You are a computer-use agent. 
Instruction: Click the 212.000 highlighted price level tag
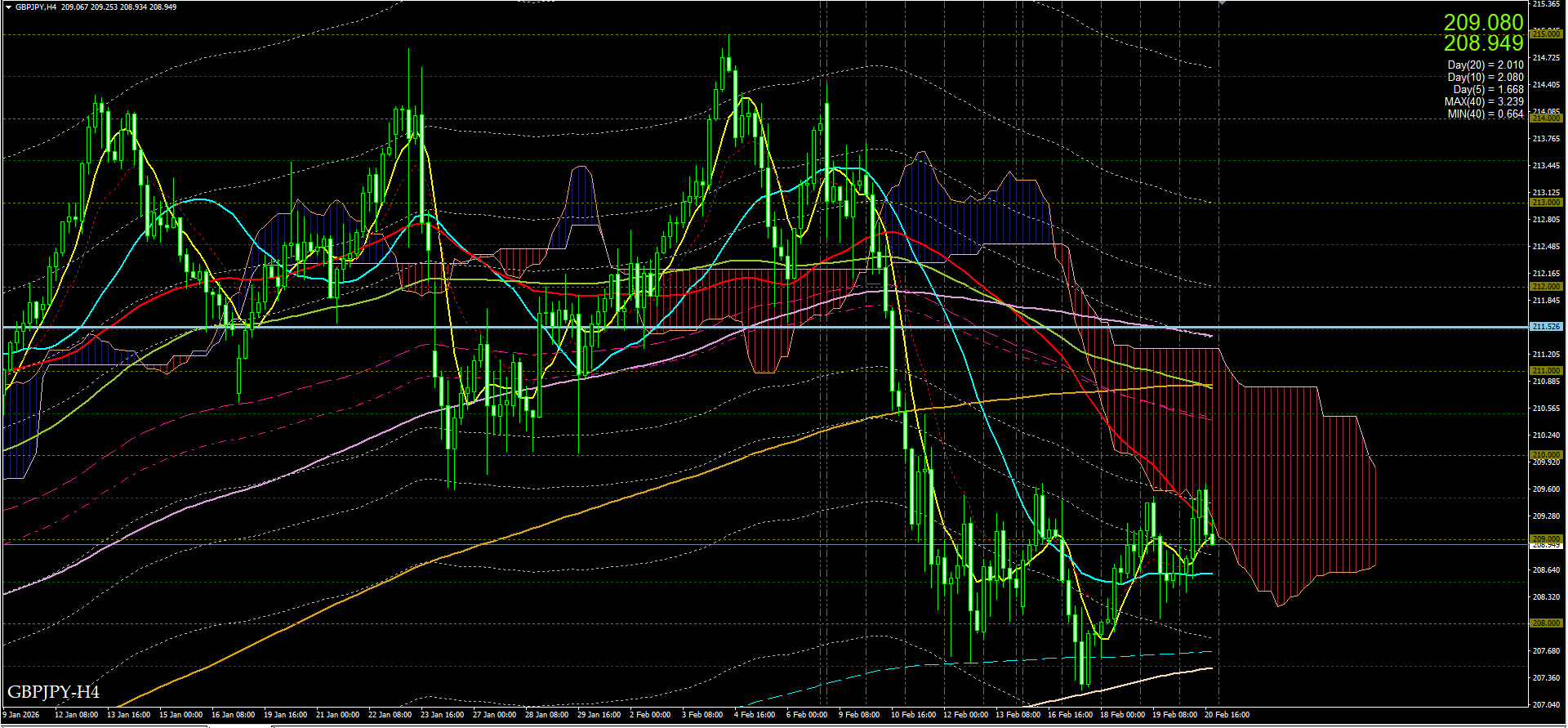1546,287
